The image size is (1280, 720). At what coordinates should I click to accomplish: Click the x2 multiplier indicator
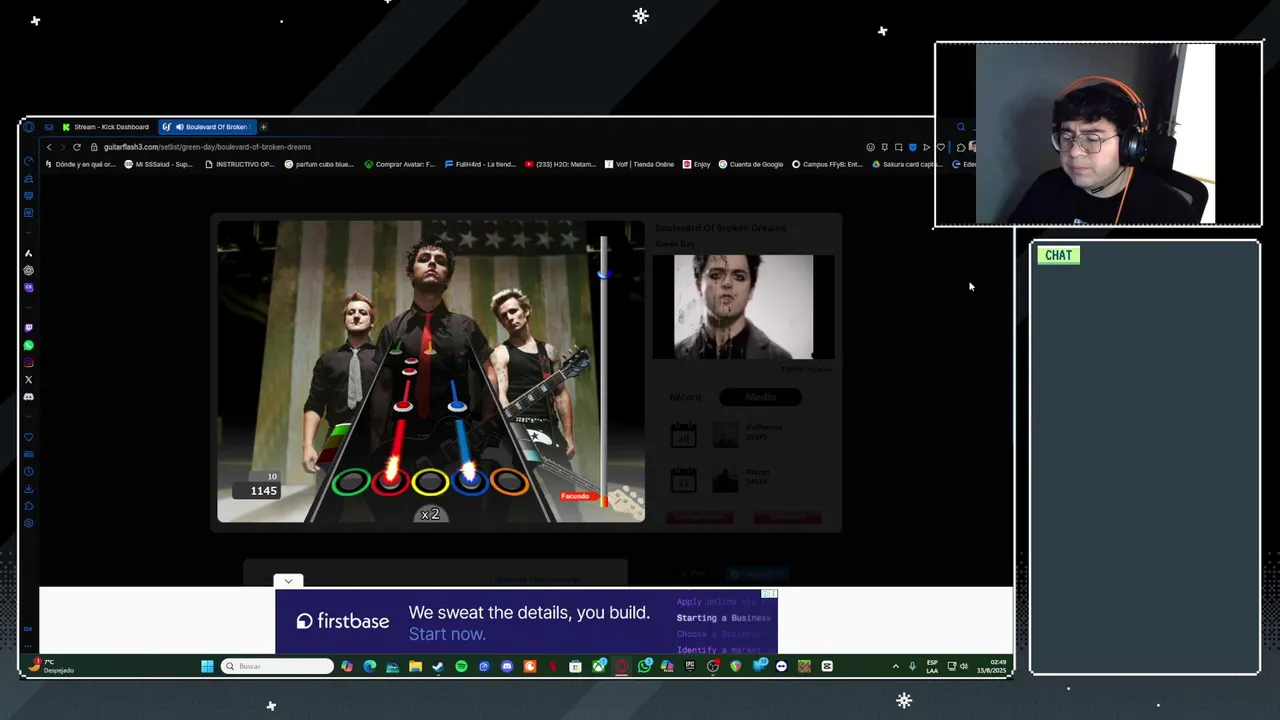click(x=430, y=514)
